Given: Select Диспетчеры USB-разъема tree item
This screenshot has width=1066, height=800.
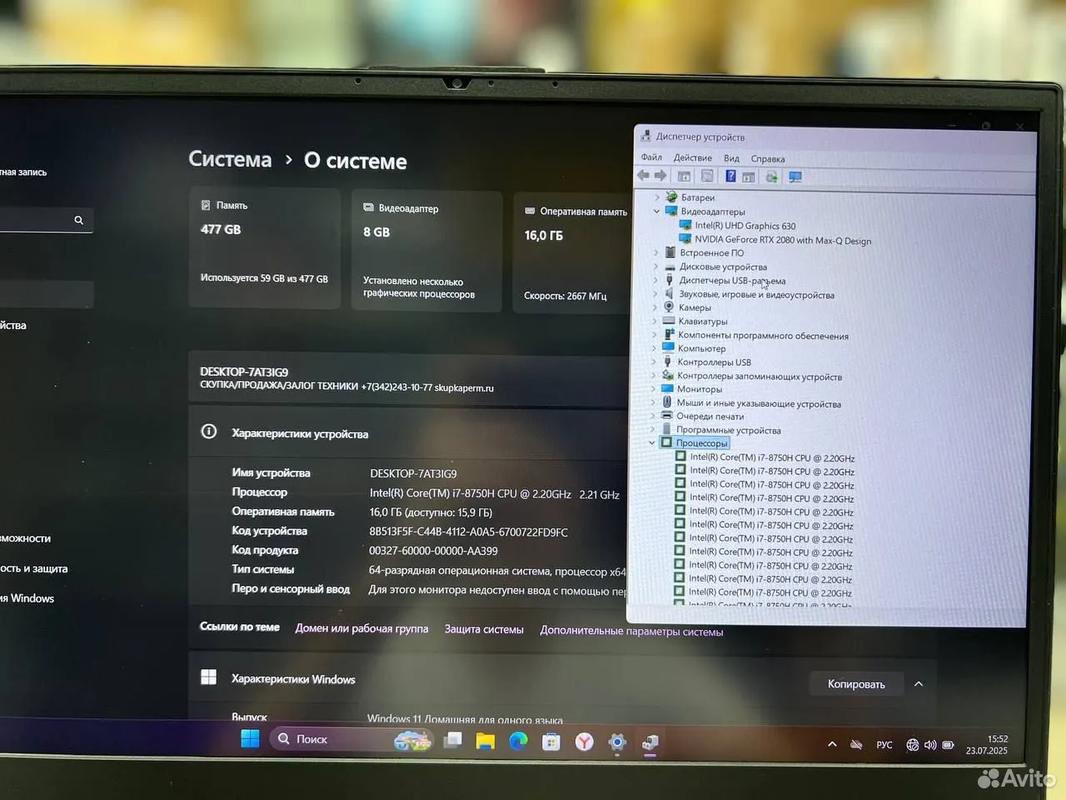Looking at the screenshot, I should tap(732, 280).
